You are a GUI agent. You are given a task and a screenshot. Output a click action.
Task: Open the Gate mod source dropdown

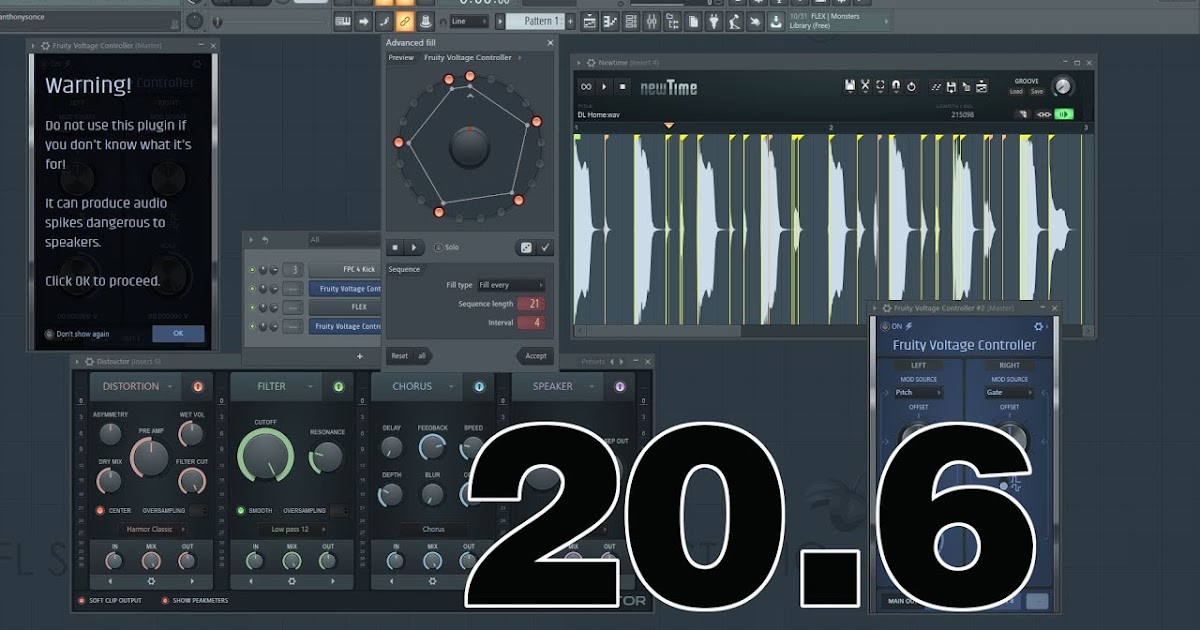(1007, 393)
